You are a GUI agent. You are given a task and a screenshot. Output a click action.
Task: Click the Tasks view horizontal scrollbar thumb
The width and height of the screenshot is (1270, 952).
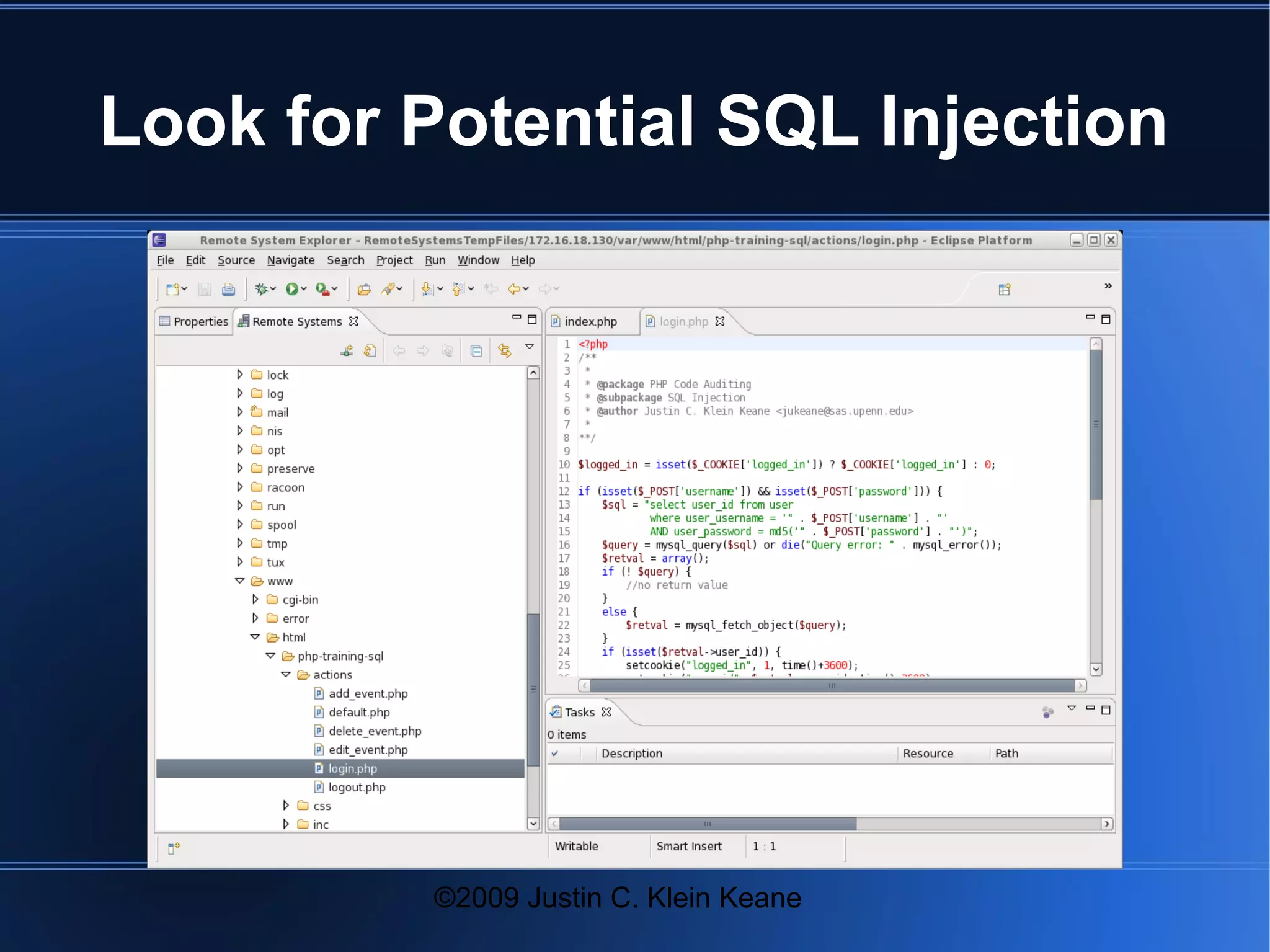[x=708, y=824]
